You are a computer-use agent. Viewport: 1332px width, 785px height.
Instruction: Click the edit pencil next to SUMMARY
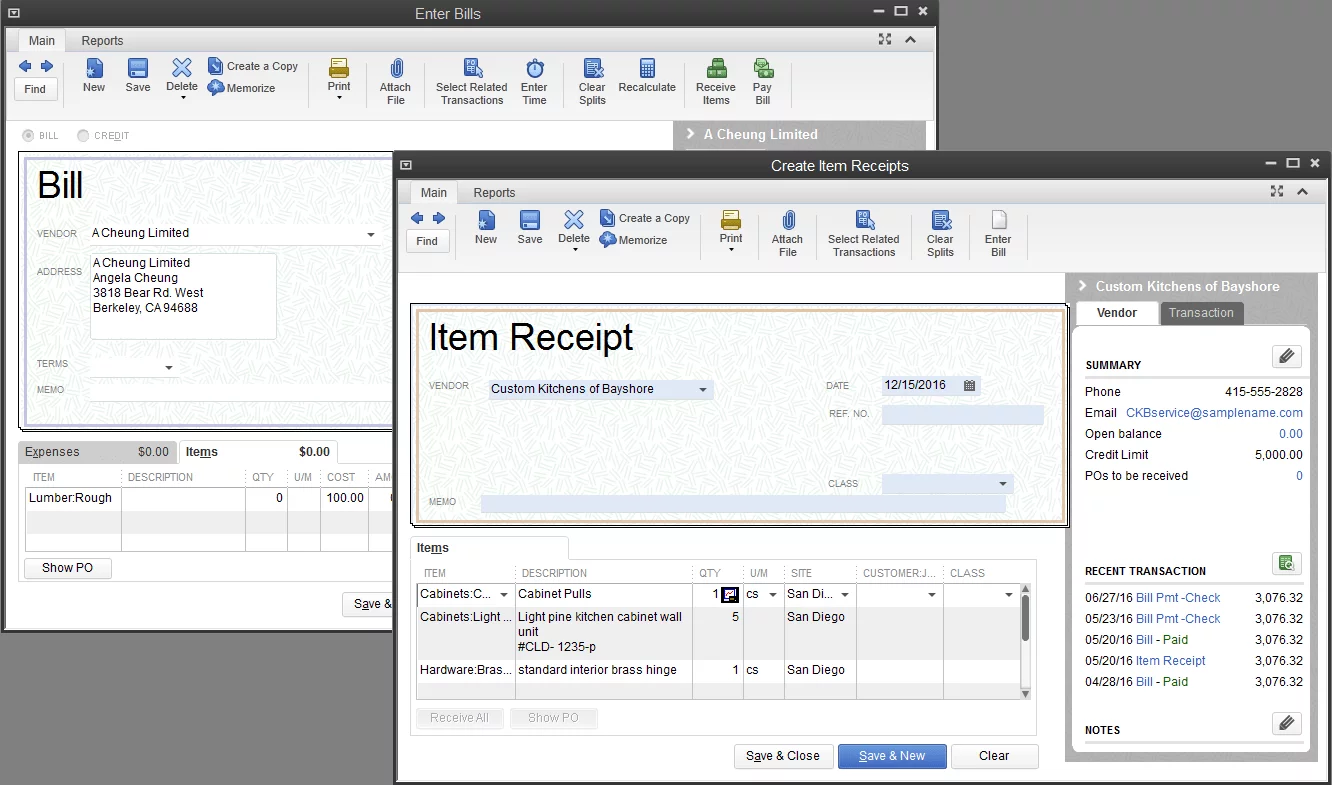1287,355
